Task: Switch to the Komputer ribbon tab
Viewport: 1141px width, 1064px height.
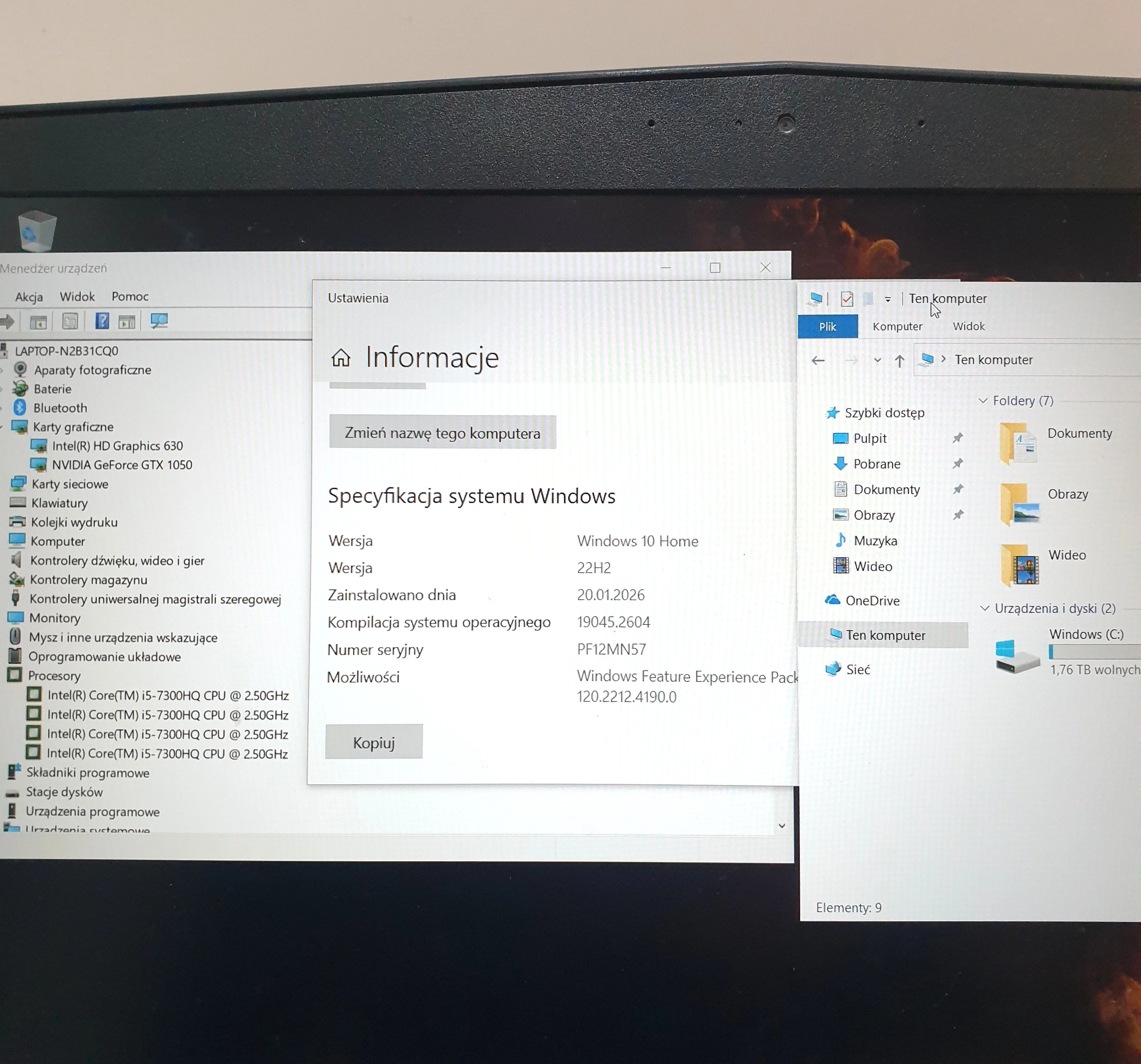Action: (898, 326)
